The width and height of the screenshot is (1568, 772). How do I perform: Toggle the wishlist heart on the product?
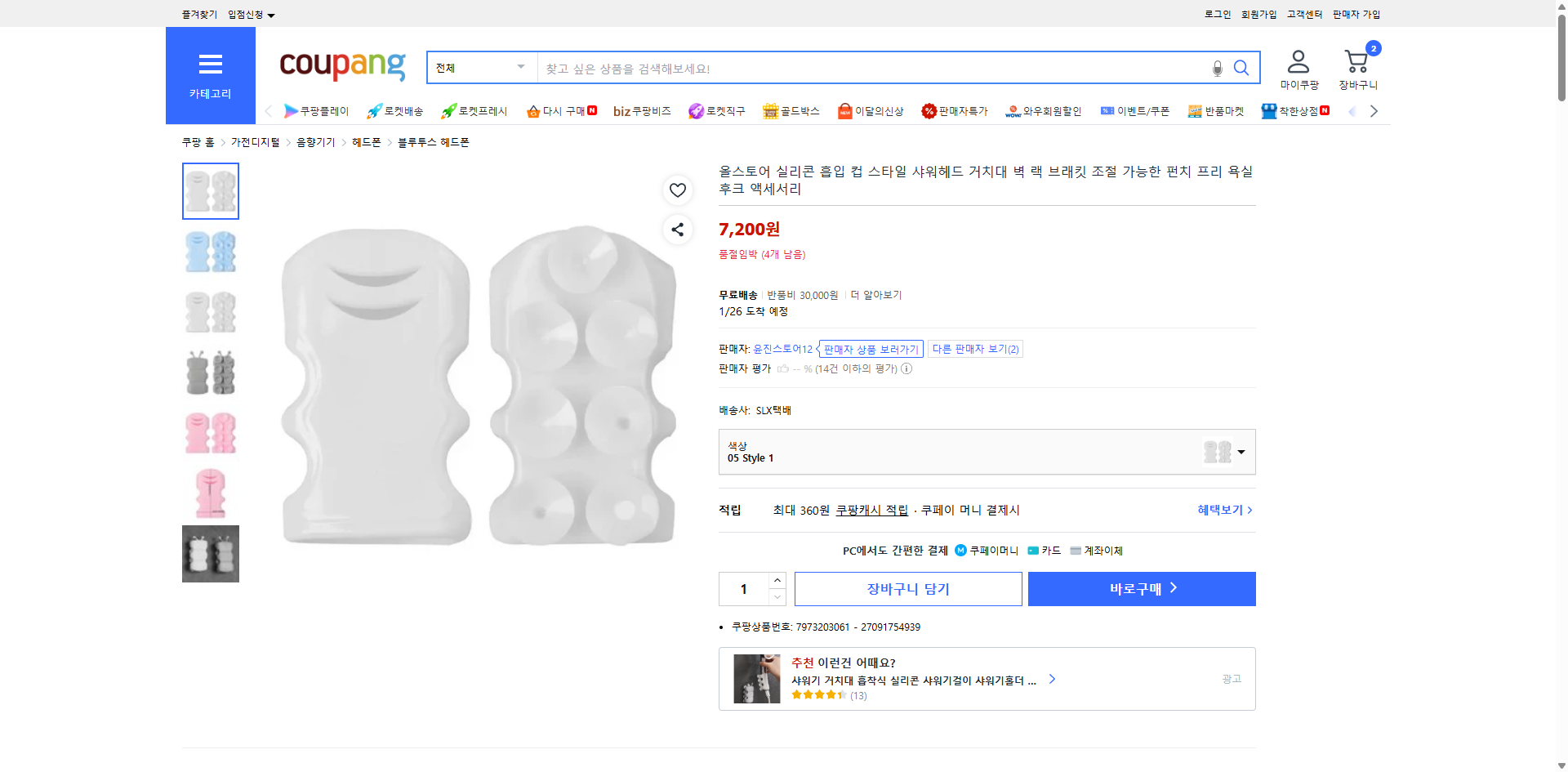(677, 190)
